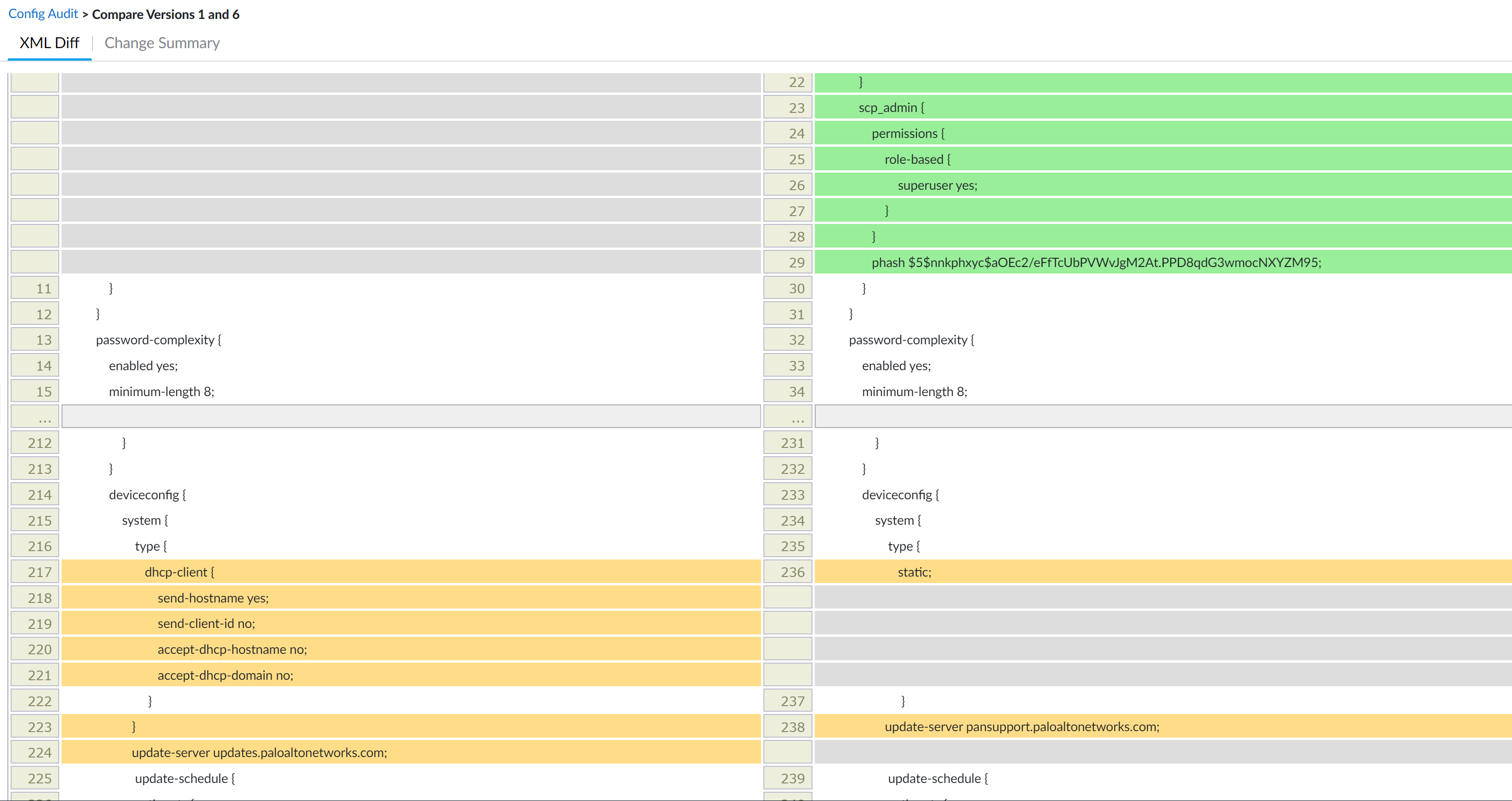Click left password-complexity line 13
The height and width of the screenshot is (801, 1512).
159,340
